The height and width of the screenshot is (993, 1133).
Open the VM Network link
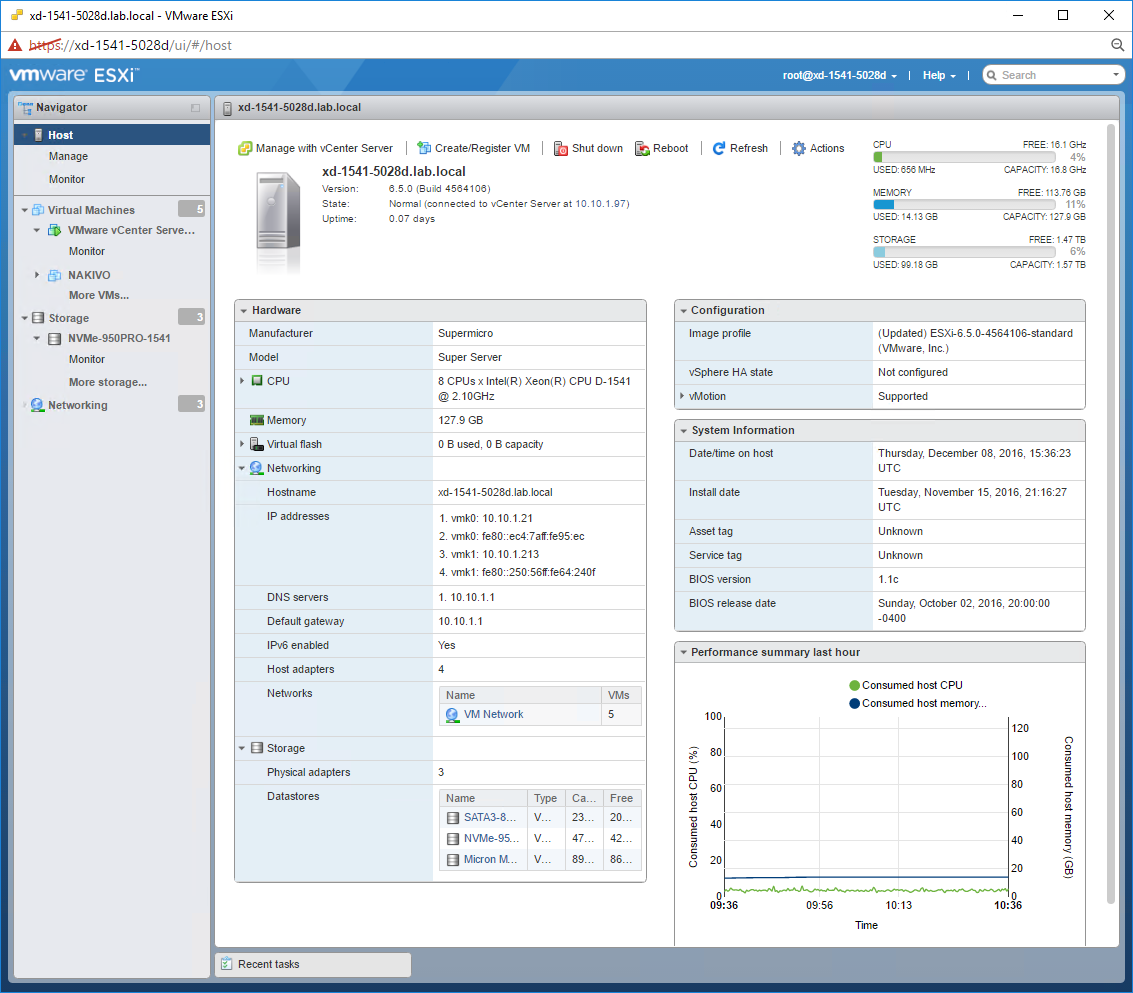494,714
